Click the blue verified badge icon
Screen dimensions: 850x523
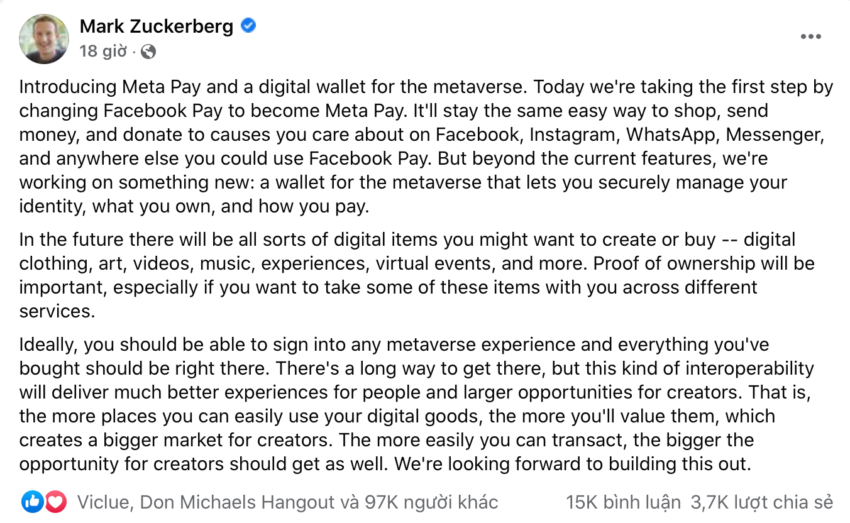[x=248, y=25]
